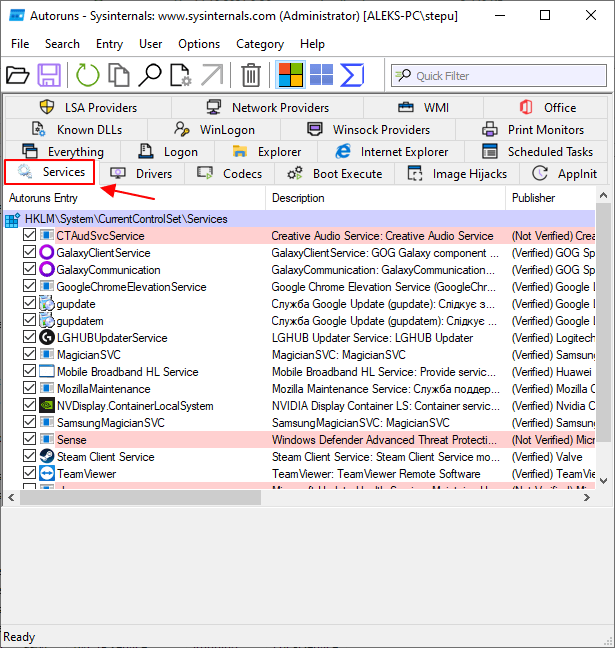
Task: Toggle the TeamViewer entry checkbox
Action: [29, 472]
